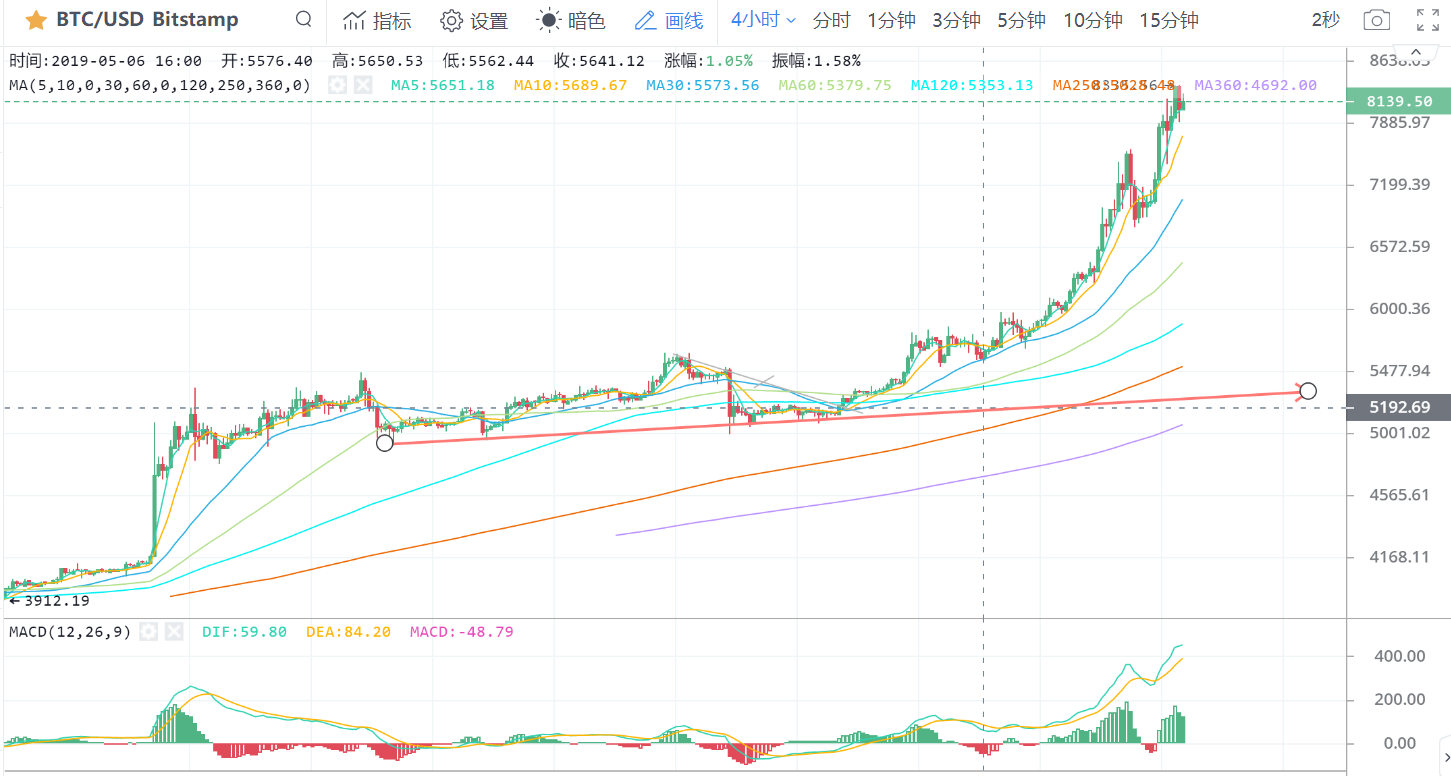Click the 5477.94 price axis label

tap(1400, 370)
